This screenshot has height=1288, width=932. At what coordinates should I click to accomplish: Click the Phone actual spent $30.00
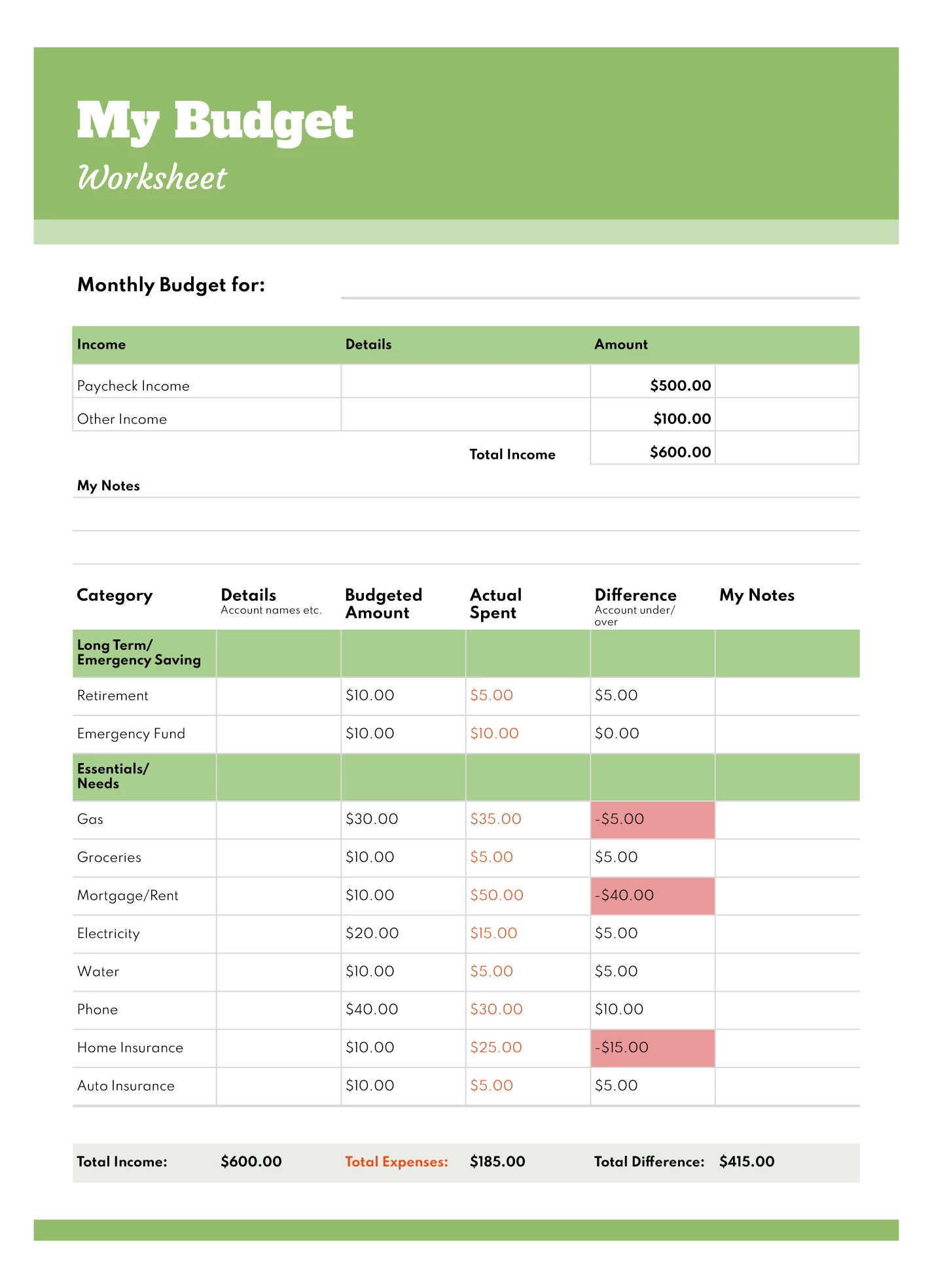tap(496, 1010)
